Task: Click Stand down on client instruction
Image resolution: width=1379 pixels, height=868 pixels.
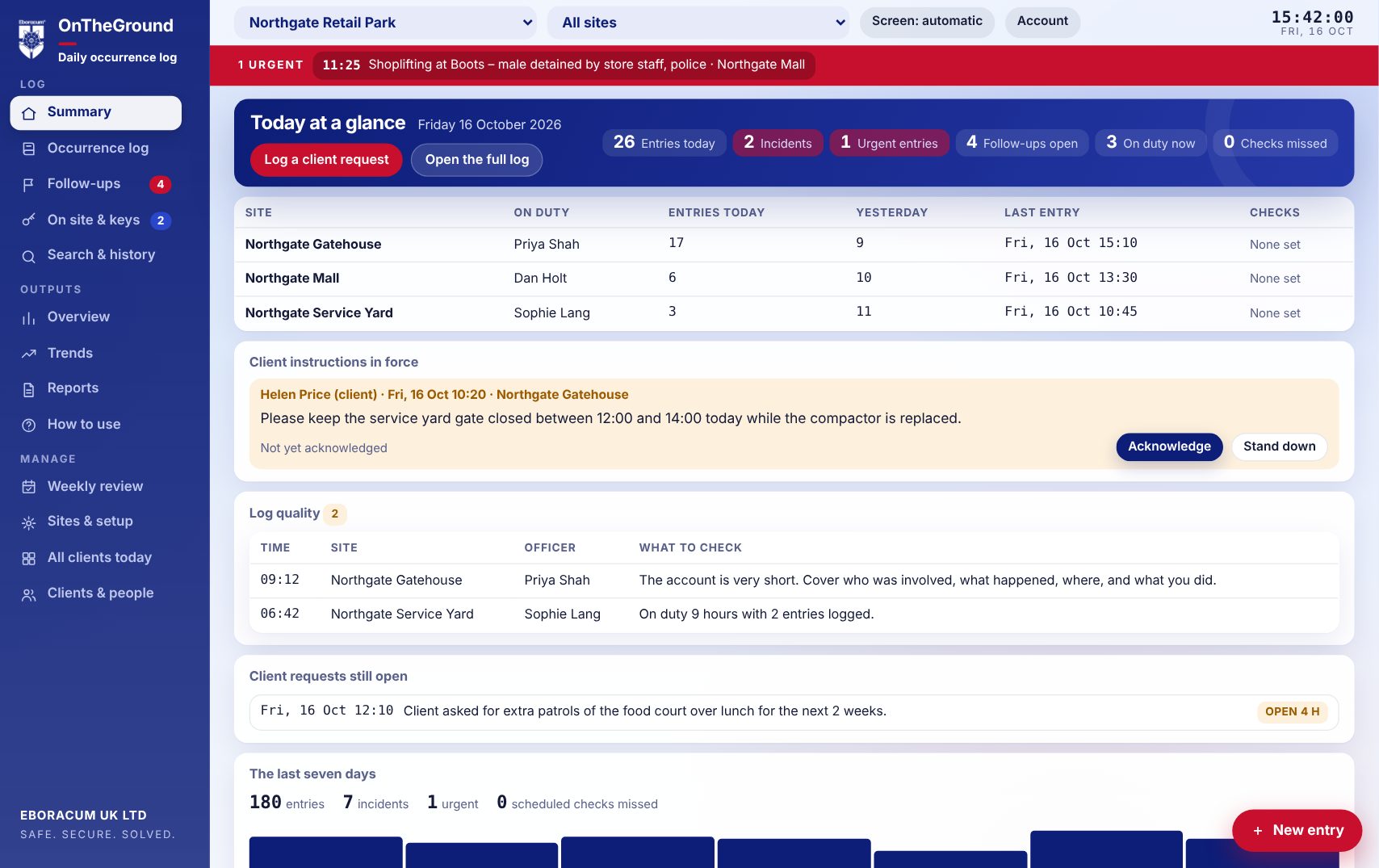Action: coord(1279,447)
